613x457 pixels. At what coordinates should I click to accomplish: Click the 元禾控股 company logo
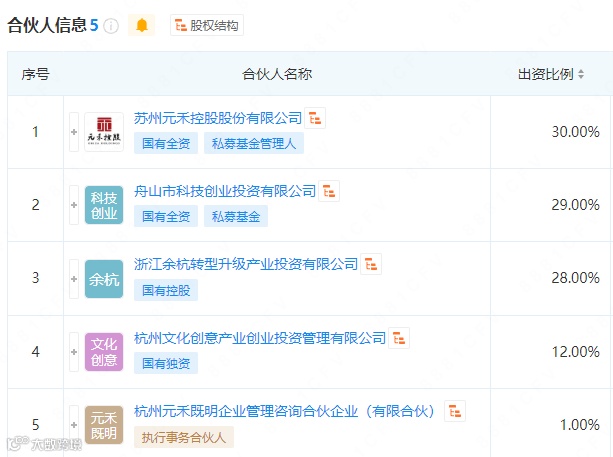pyautogui.click(x=104, y=132)
